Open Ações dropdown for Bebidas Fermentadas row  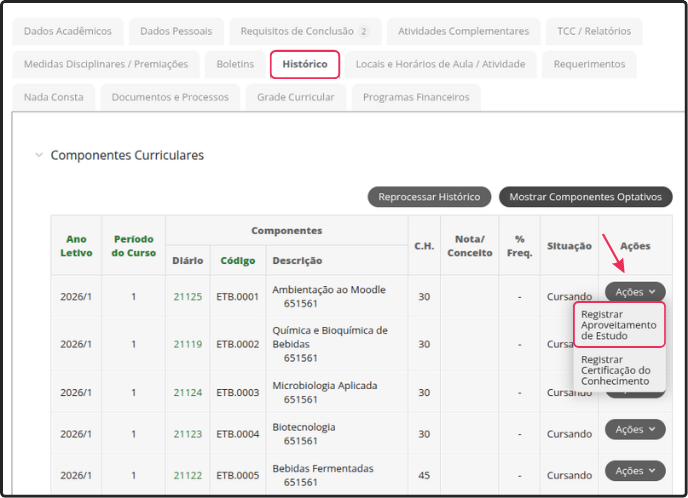click(x=635, y=470)
